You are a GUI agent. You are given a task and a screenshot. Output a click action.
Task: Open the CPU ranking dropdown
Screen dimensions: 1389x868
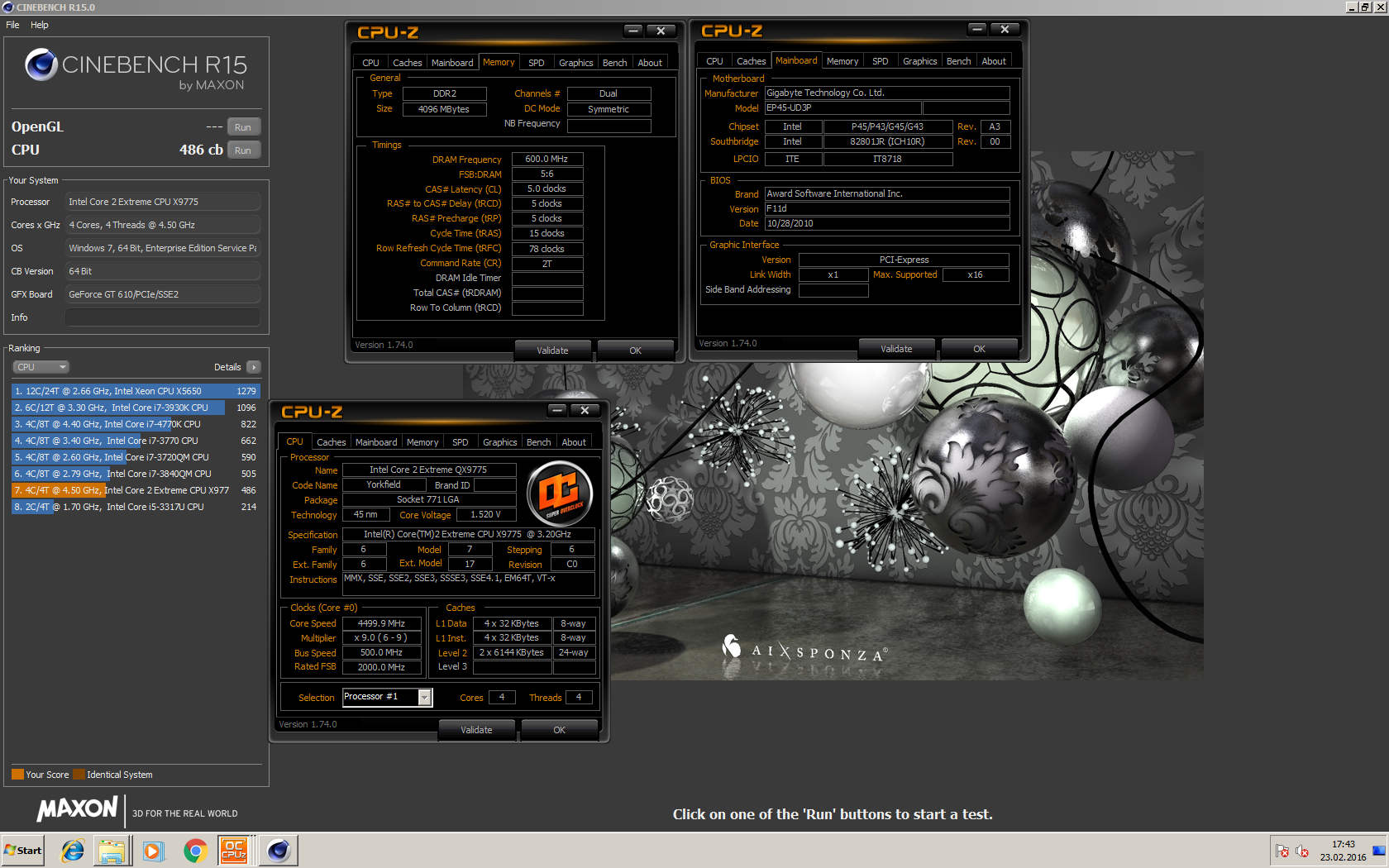click(x=41, y=367)
